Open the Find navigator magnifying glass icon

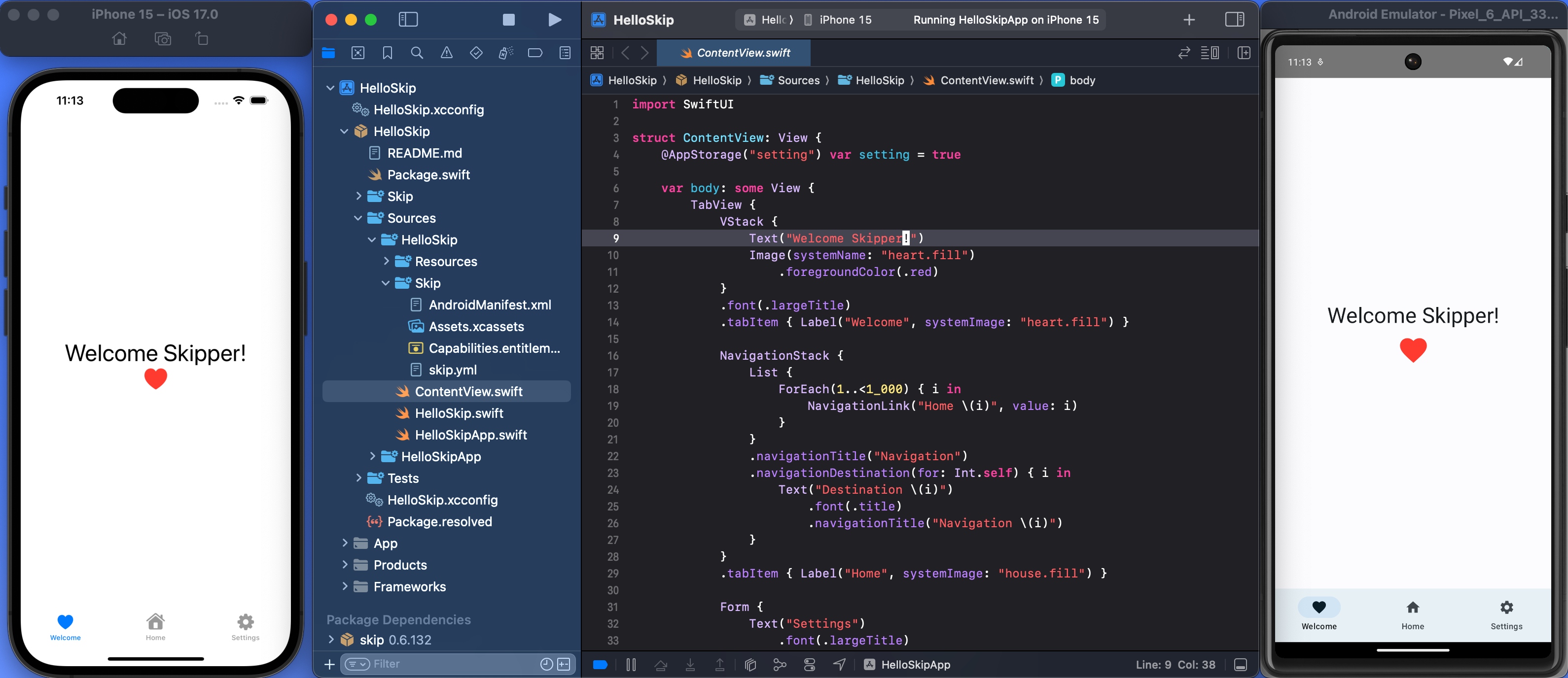(x=417, y=53)
